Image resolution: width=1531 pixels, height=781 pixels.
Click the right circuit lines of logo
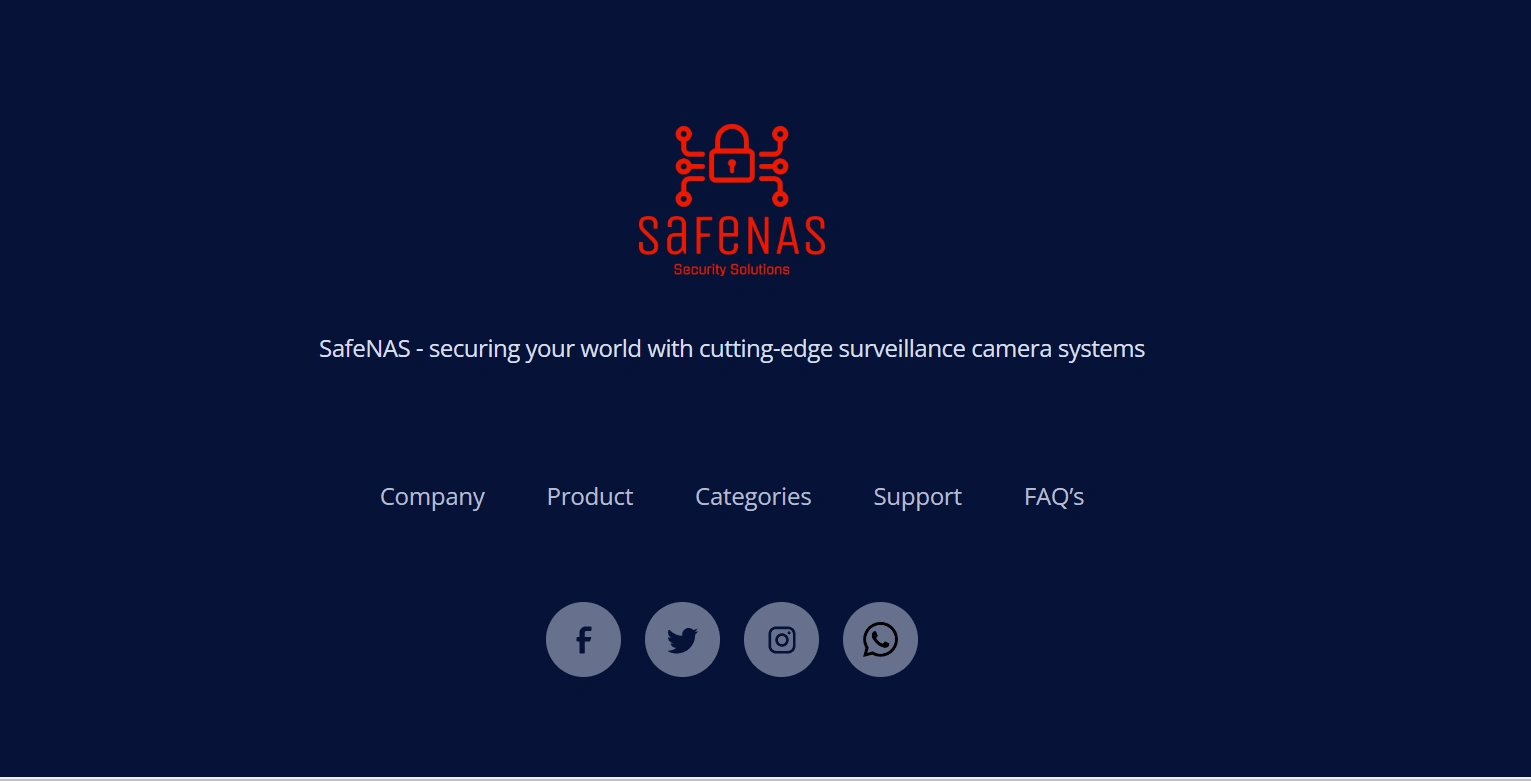coord(773,165)
